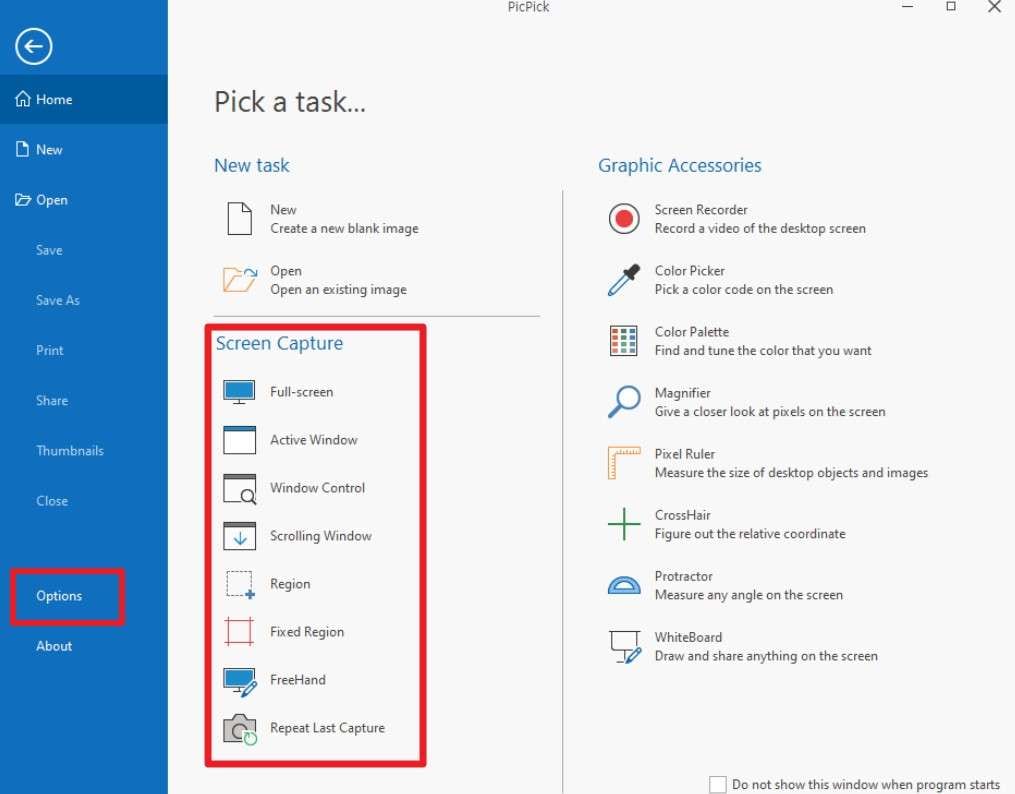This screenshot has width=1015, height=794.
Task: Click the Fixed Region label
Action: 307,632
